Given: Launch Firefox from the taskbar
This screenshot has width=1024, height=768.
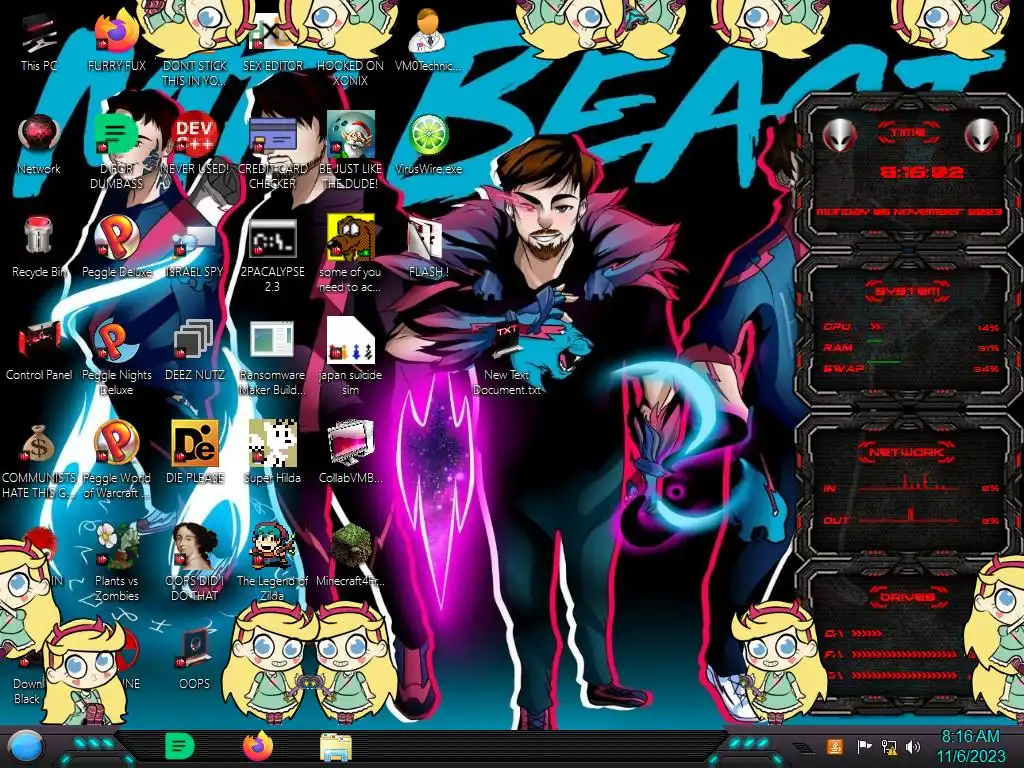Looking at the screenshot, I should 258,746.
